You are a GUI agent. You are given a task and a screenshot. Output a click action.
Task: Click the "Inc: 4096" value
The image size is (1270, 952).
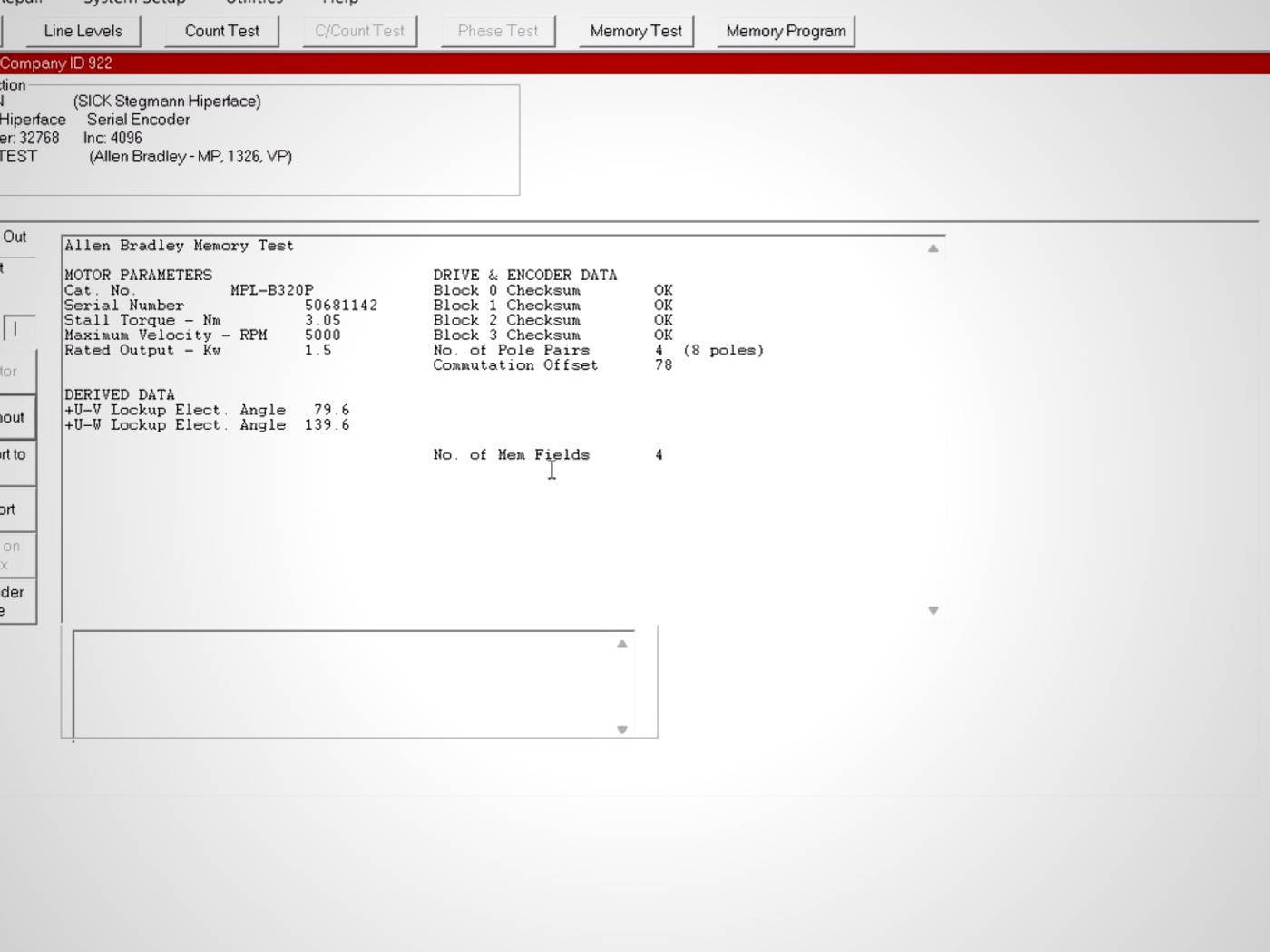tap(112, 138)
